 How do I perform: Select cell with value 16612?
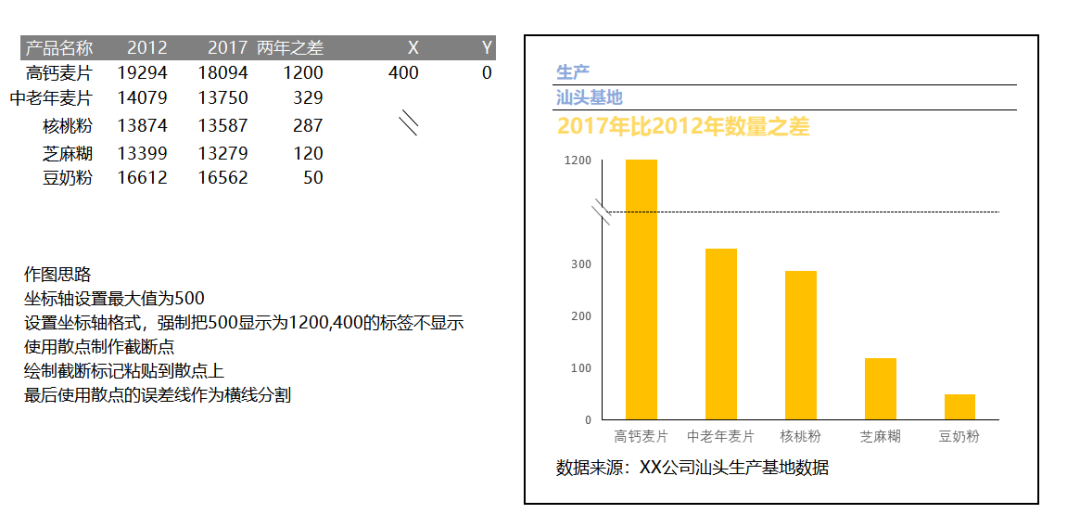tap(142, 178)
